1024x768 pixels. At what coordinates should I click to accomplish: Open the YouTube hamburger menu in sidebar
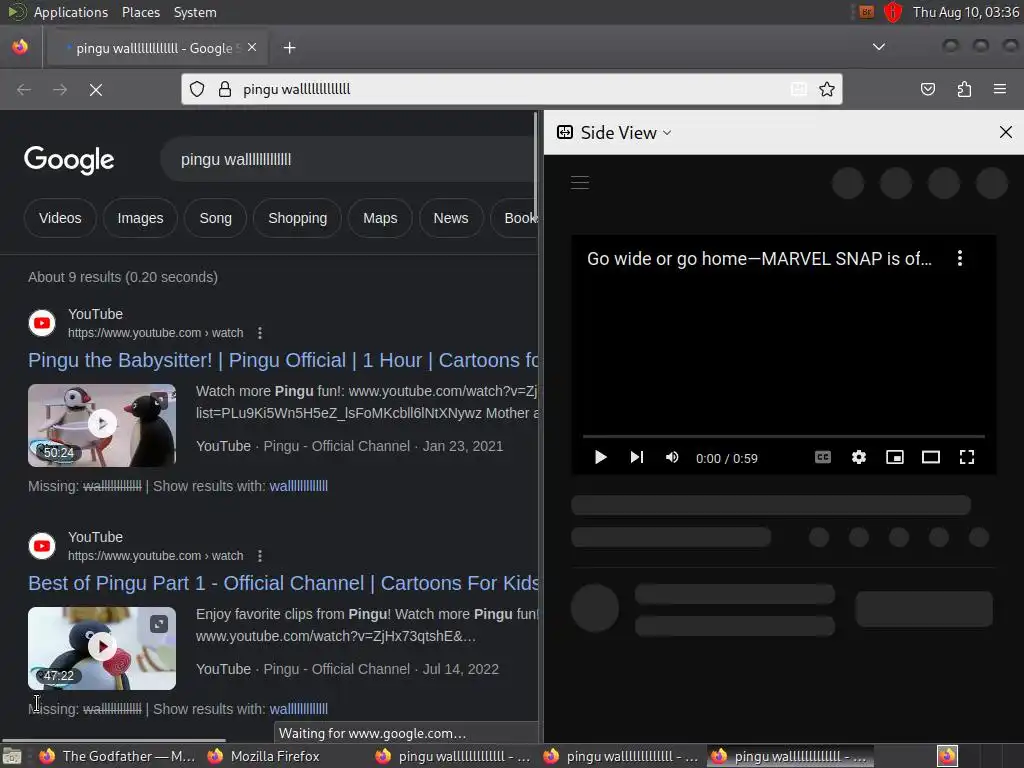[x=580, y=182]
